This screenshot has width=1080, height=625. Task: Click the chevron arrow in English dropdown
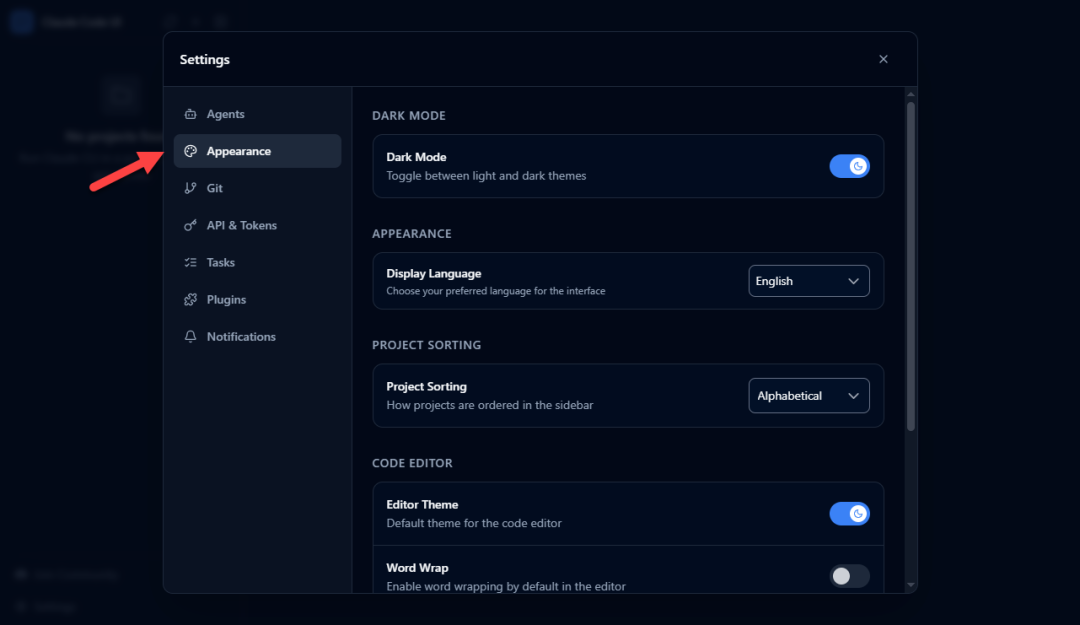point(853,281)
